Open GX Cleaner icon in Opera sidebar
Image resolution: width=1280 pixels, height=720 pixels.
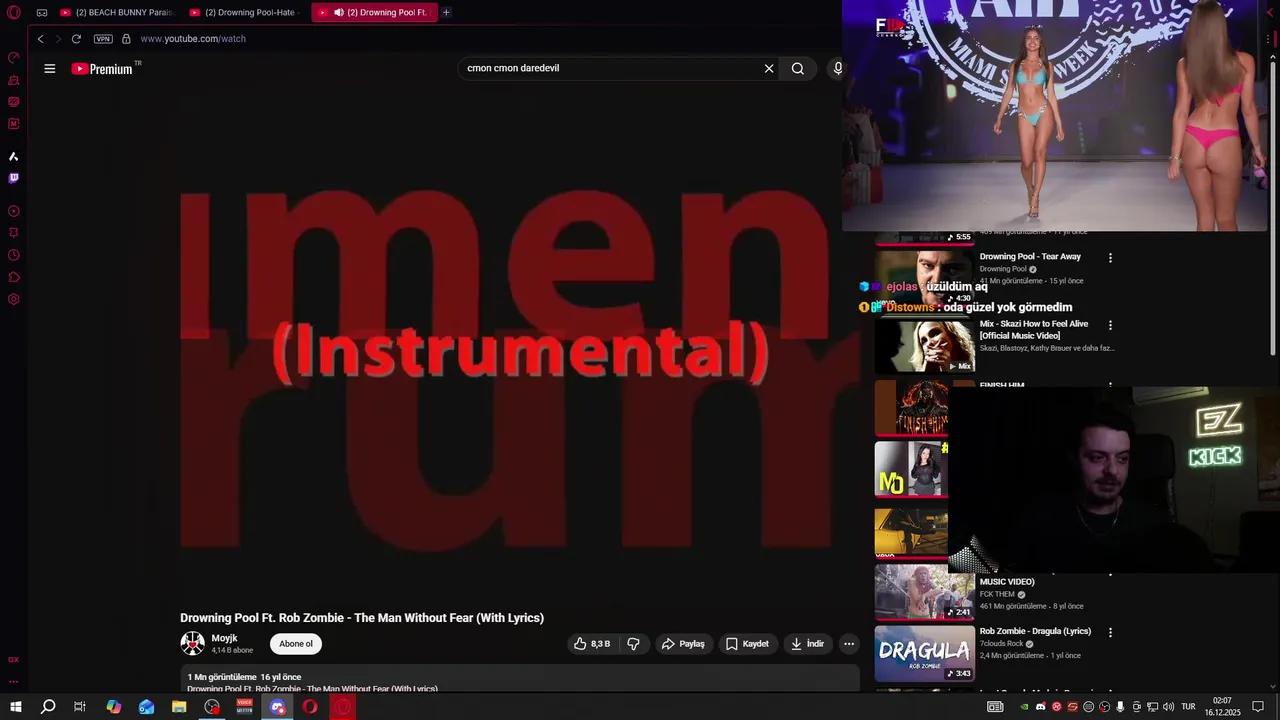(x=14, y=80)
